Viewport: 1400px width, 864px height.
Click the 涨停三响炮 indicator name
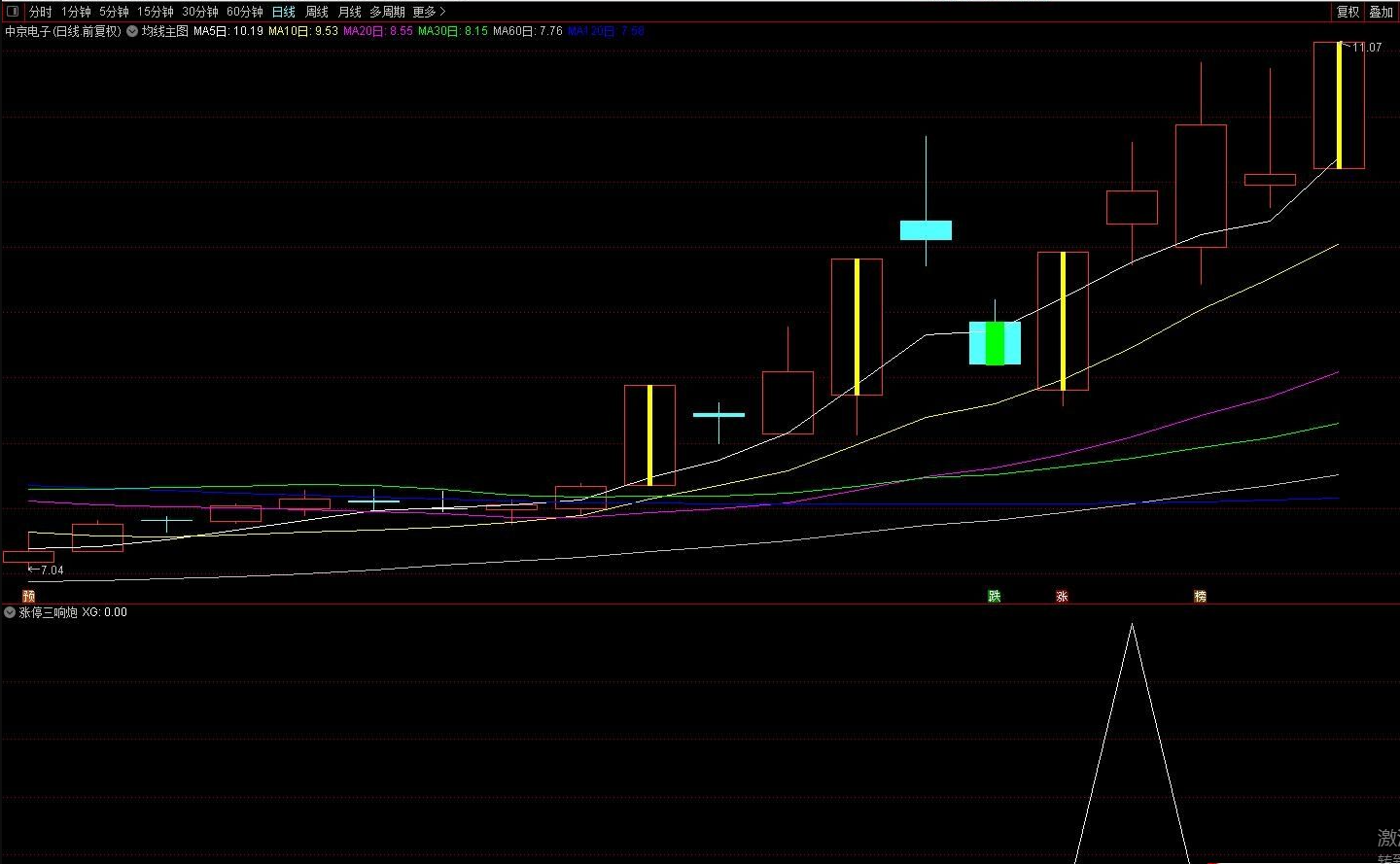(x=49, y=612)
